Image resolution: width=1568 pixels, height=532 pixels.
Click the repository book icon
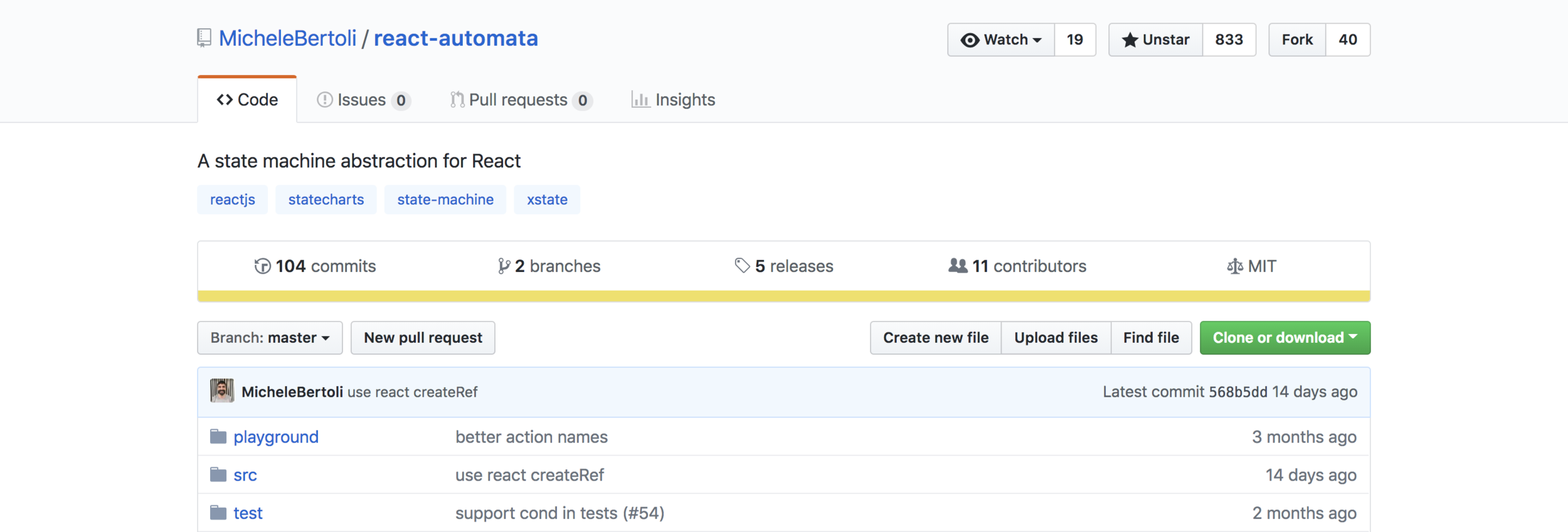(x=204, y=38)
